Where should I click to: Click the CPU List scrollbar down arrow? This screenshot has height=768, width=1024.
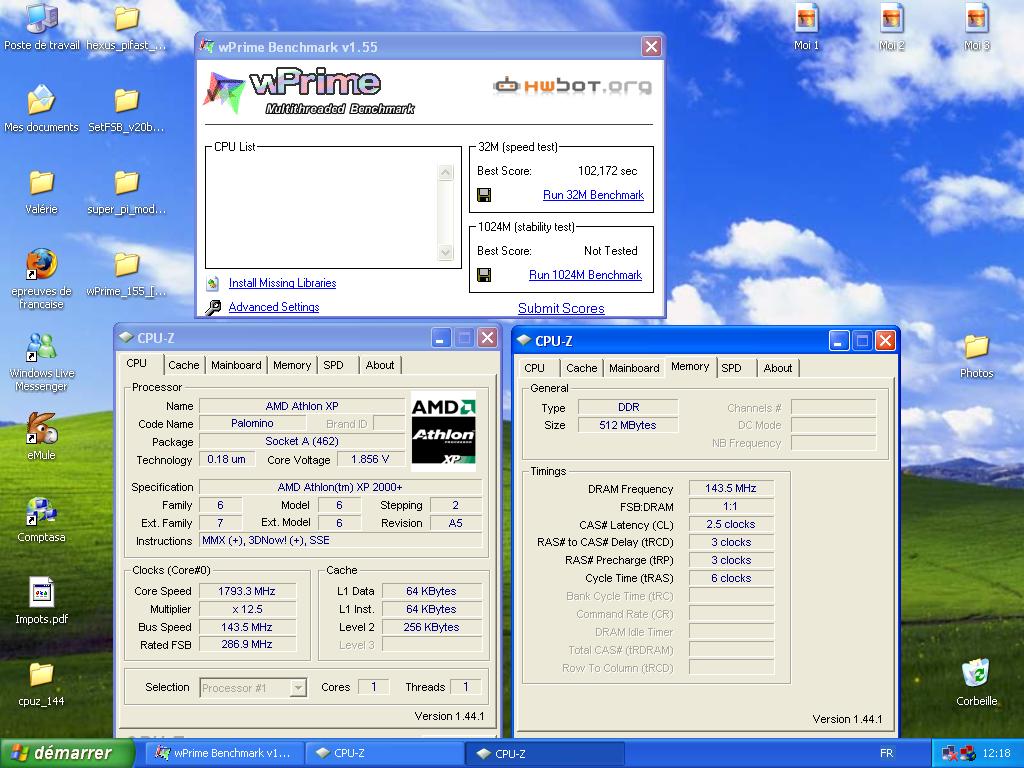pyautogui.click(x=446, y=252)
